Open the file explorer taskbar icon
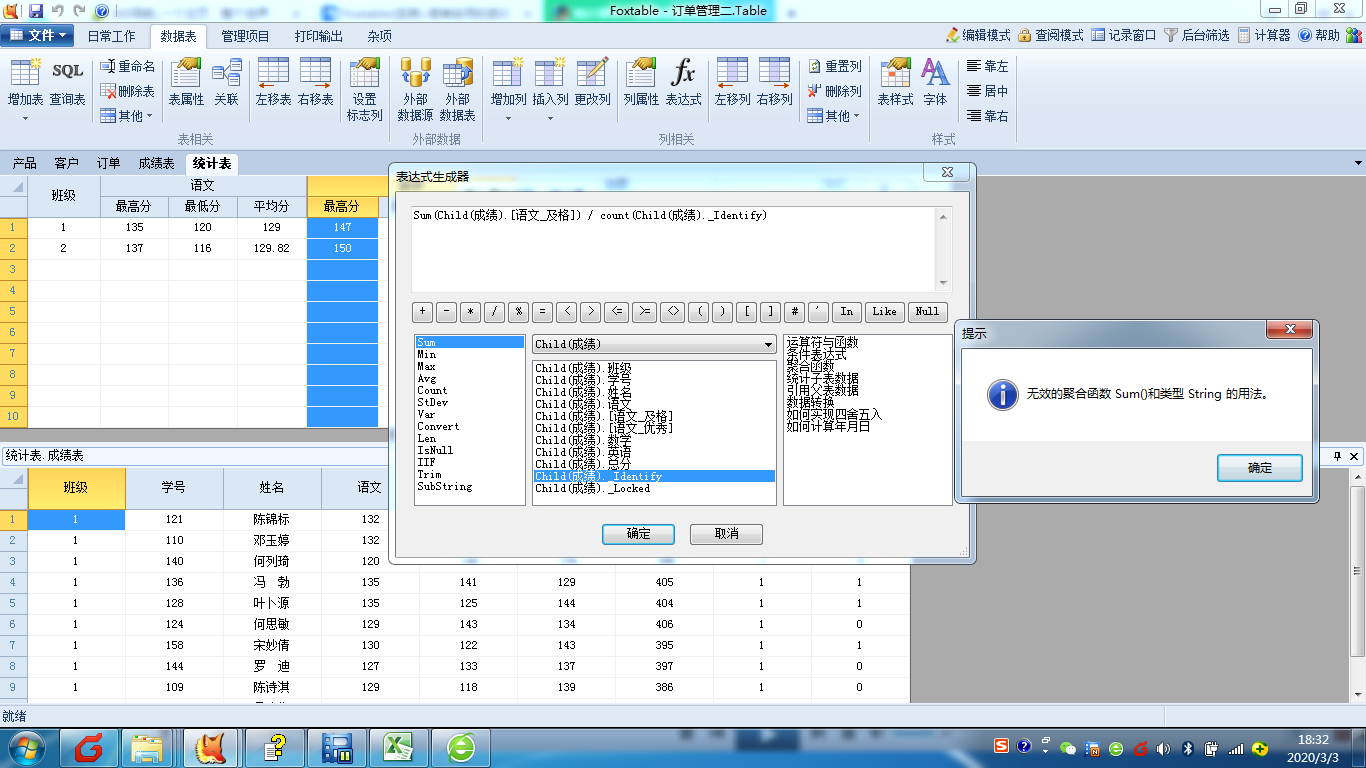1366x768 pixels. [x=147, y=747]
